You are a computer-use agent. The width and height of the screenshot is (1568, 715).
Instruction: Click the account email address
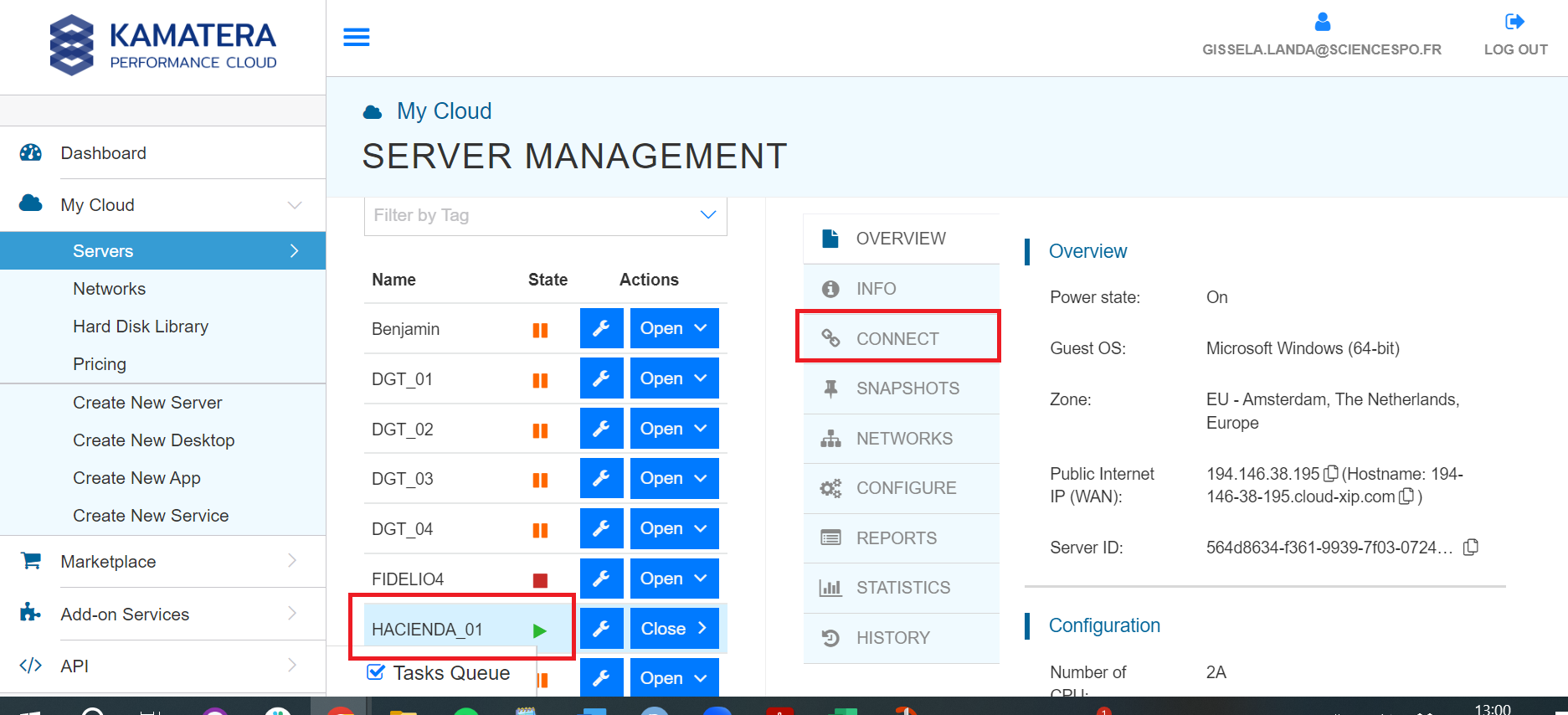(x=1322, y=49)
